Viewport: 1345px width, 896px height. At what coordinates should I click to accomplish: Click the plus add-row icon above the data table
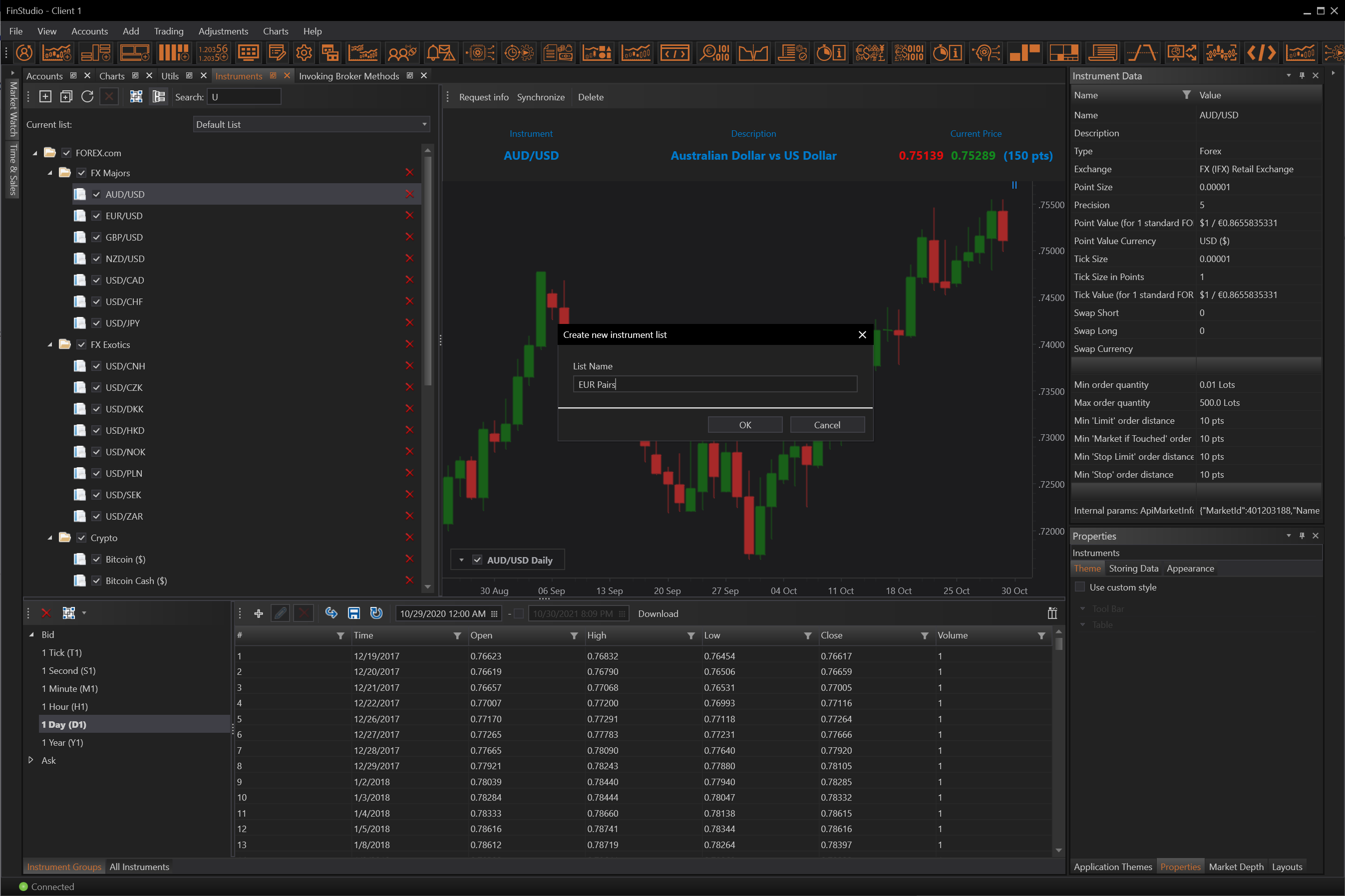click(x=258, y=613)
